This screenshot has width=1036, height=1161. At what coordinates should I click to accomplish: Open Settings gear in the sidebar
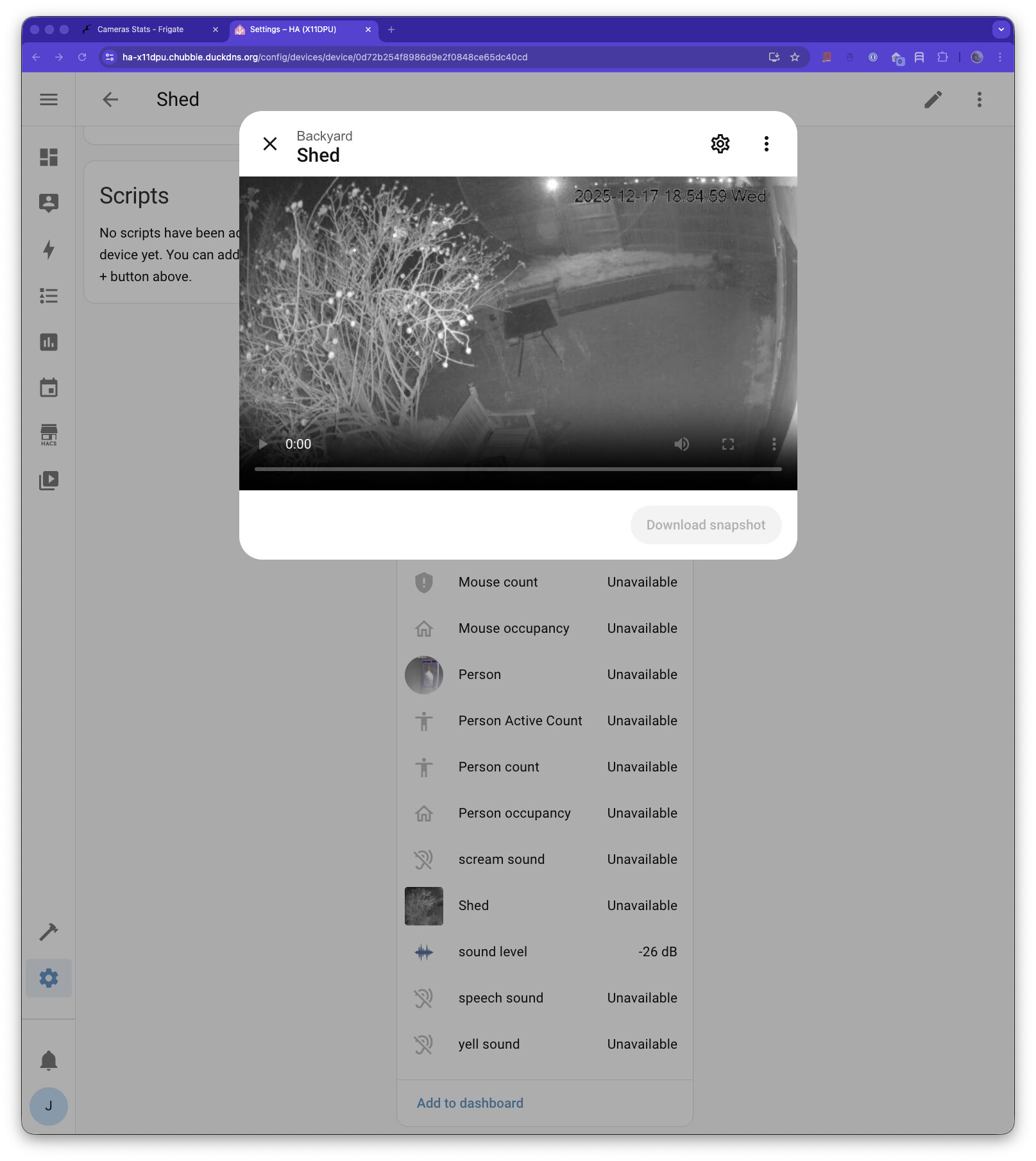[49, 978]
